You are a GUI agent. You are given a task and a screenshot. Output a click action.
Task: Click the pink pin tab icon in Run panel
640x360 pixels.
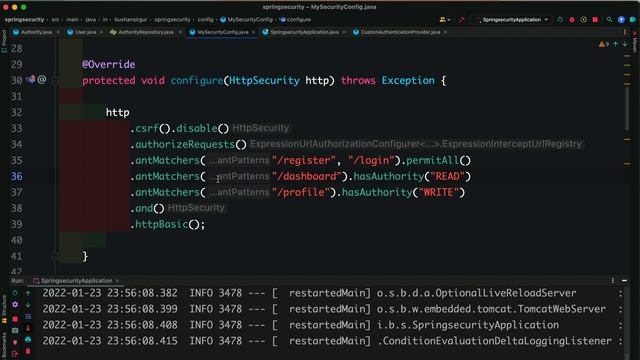point(15,342)
